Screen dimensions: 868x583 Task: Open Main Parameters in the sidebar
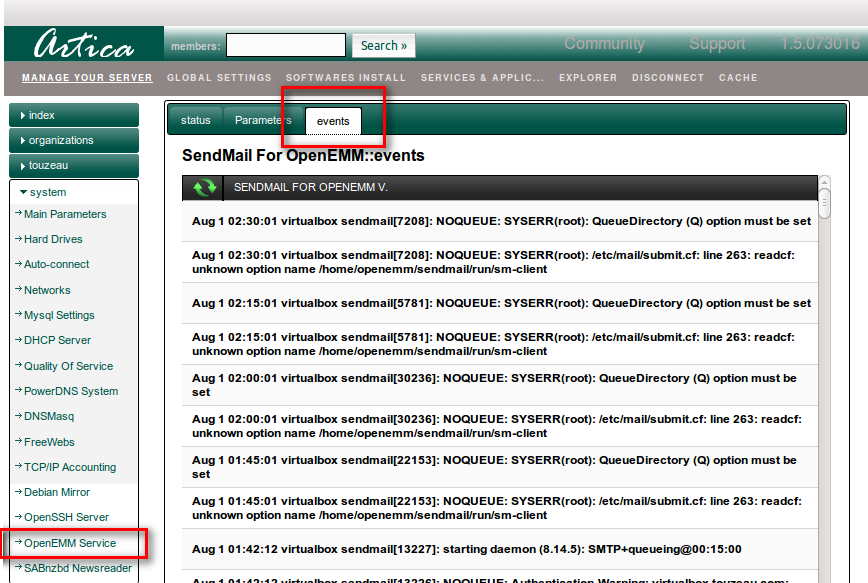[x=65, y=214]
